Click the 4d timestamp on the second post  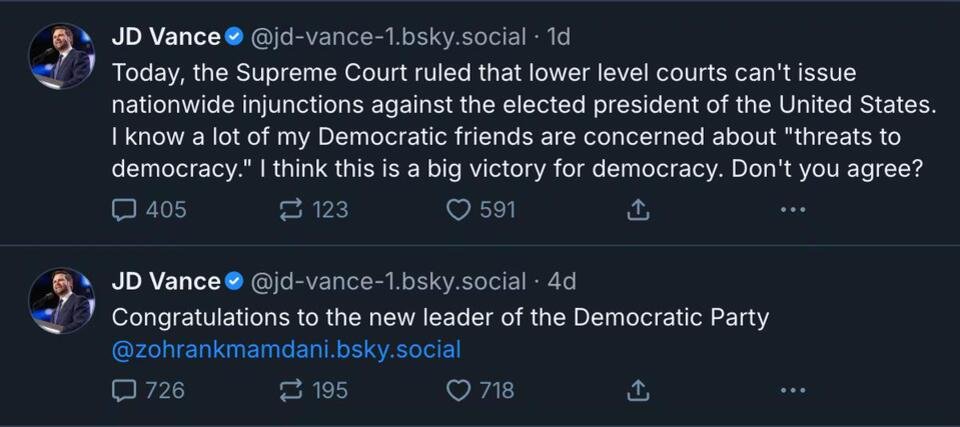tap(561, 282)
